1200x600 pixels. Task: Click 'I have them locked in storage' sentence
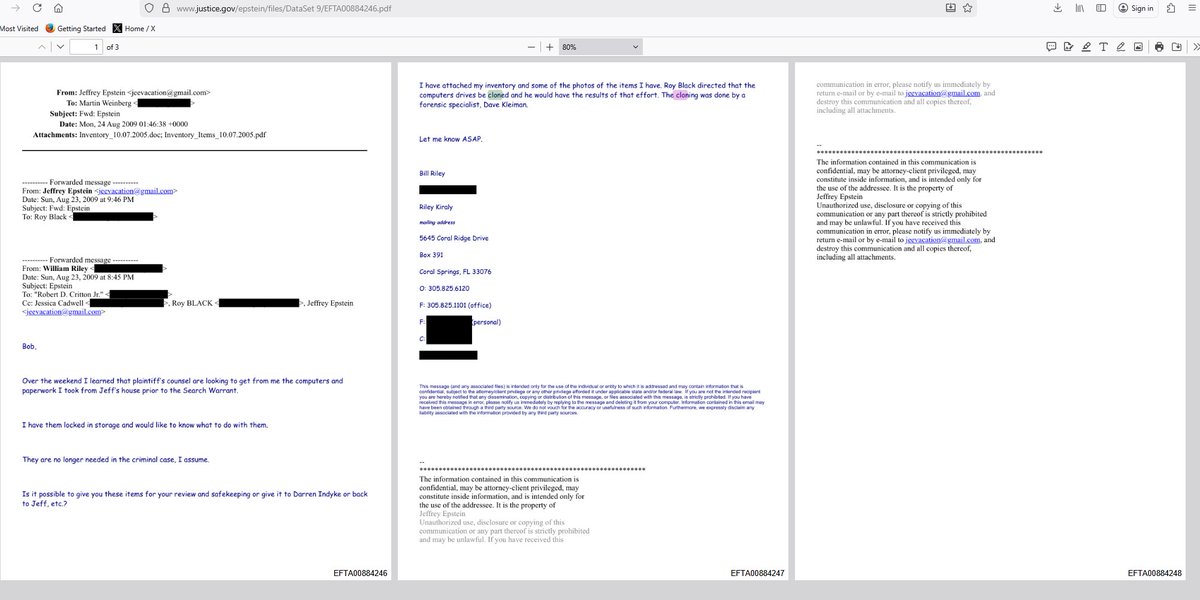click(x=145, y=425)
